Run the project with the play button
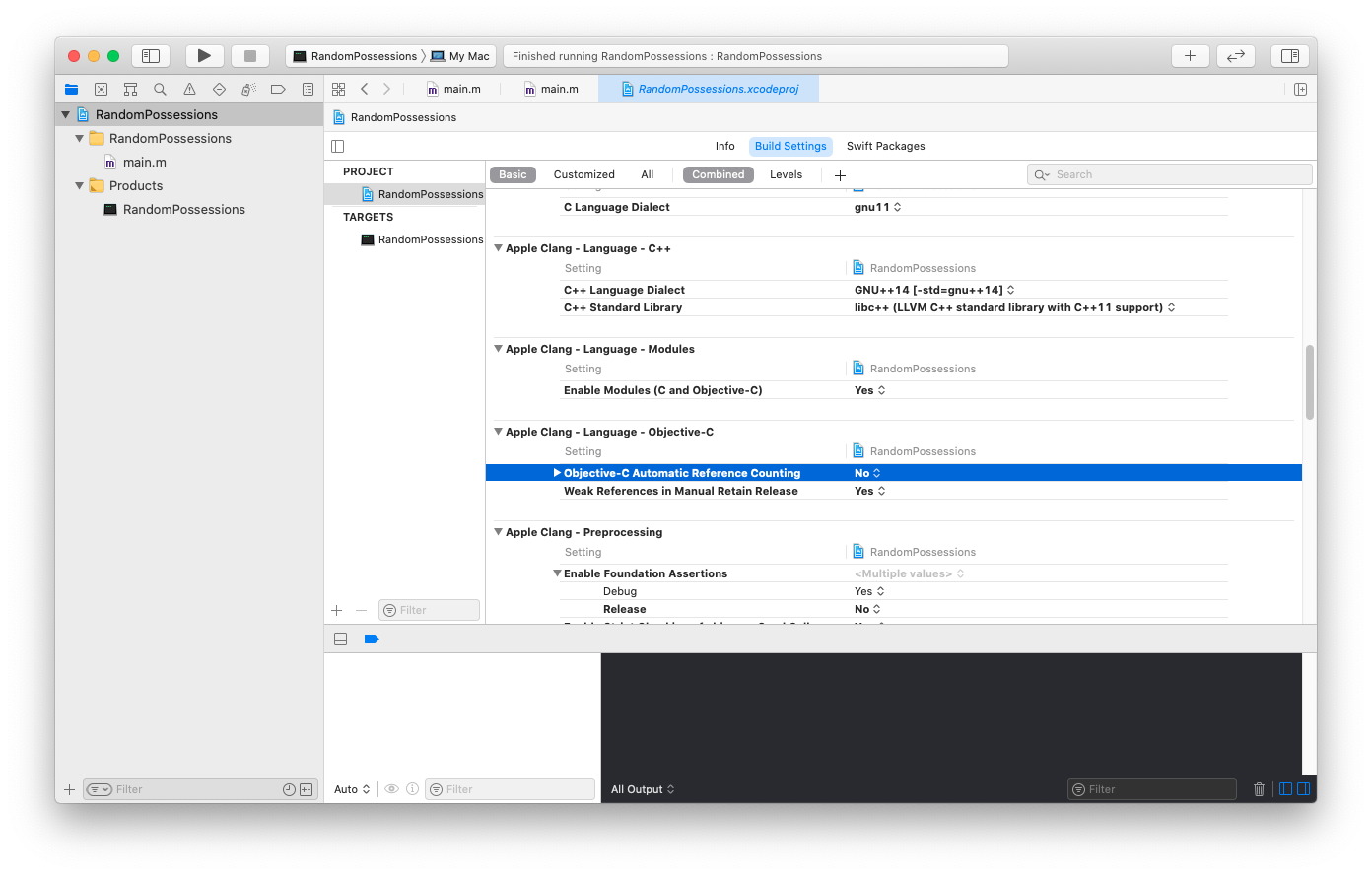 pos(204,56)
